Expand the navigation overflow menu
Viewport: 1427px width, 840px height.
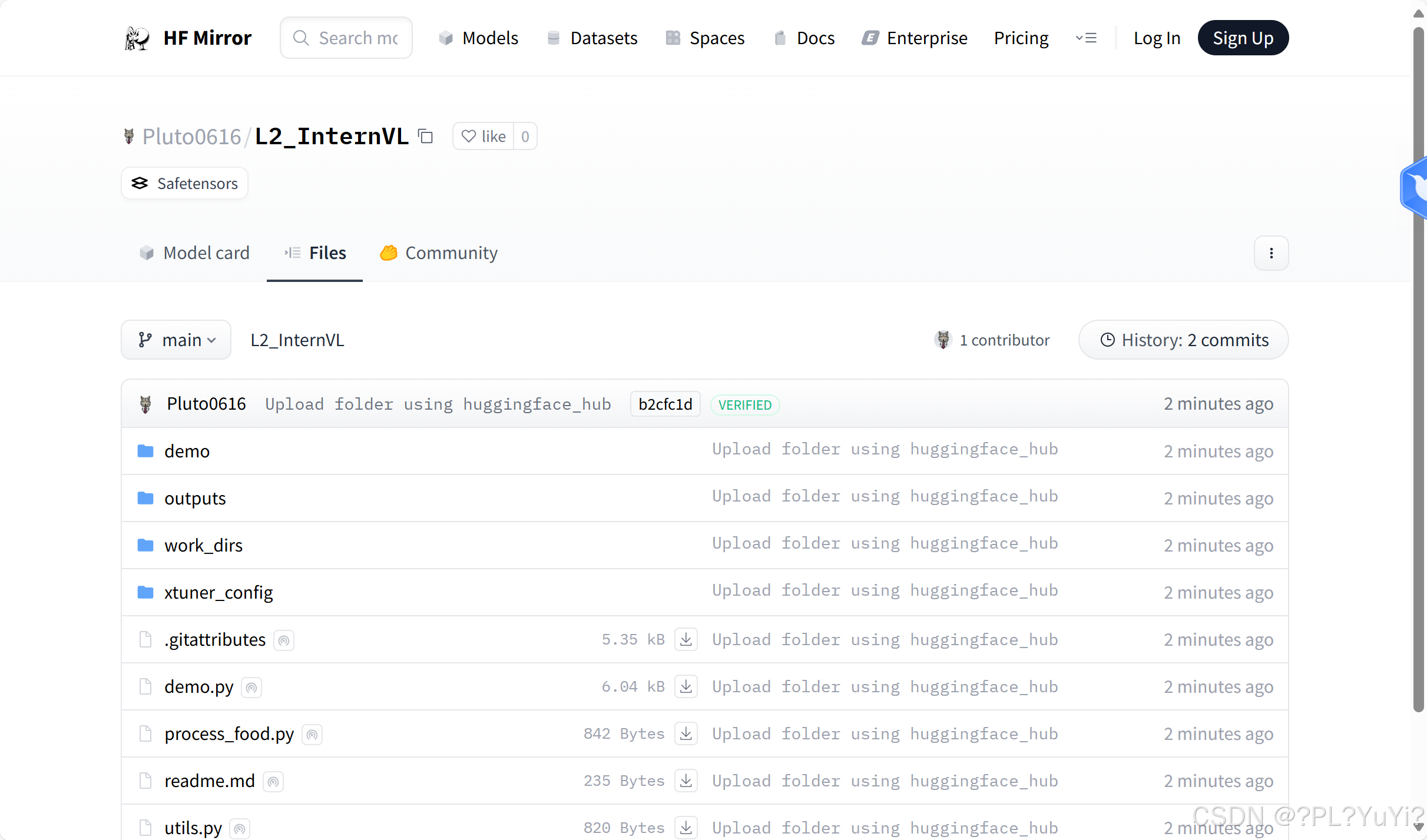tap(1086, 38)
